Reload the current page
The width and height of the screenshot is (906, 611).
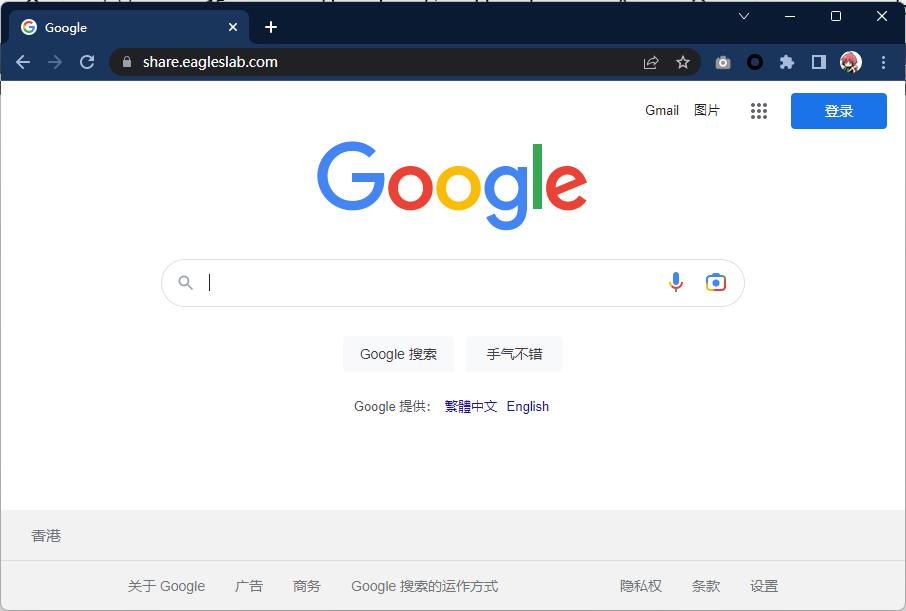87,62
